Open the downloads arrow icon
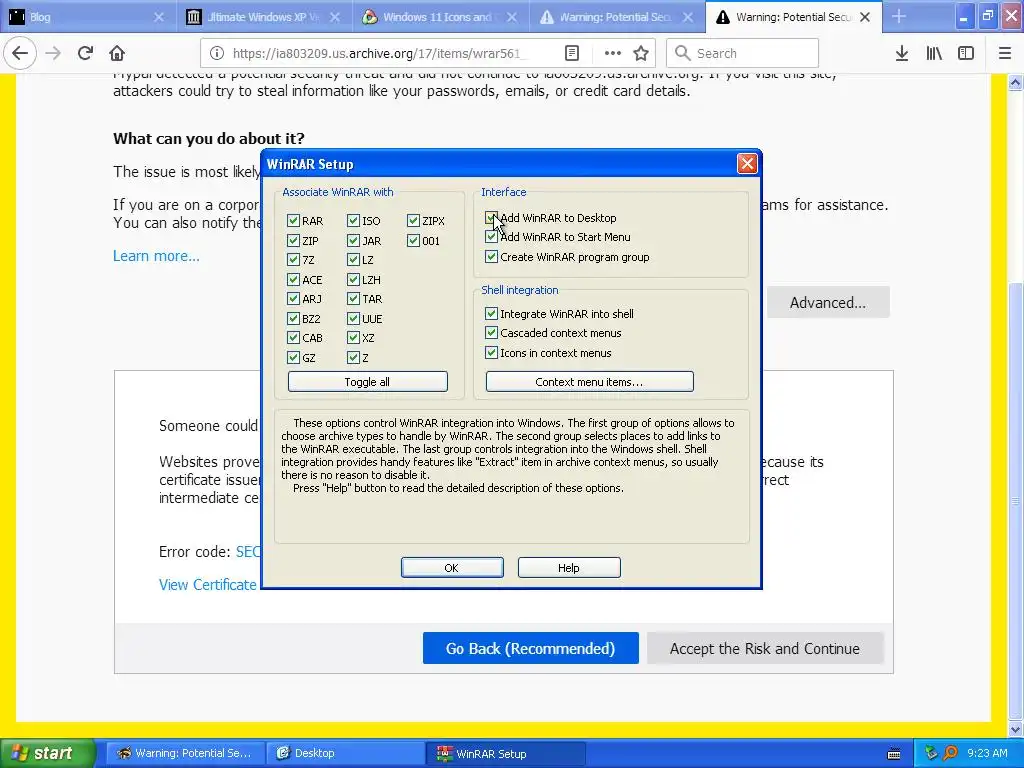 pos(902,53)
